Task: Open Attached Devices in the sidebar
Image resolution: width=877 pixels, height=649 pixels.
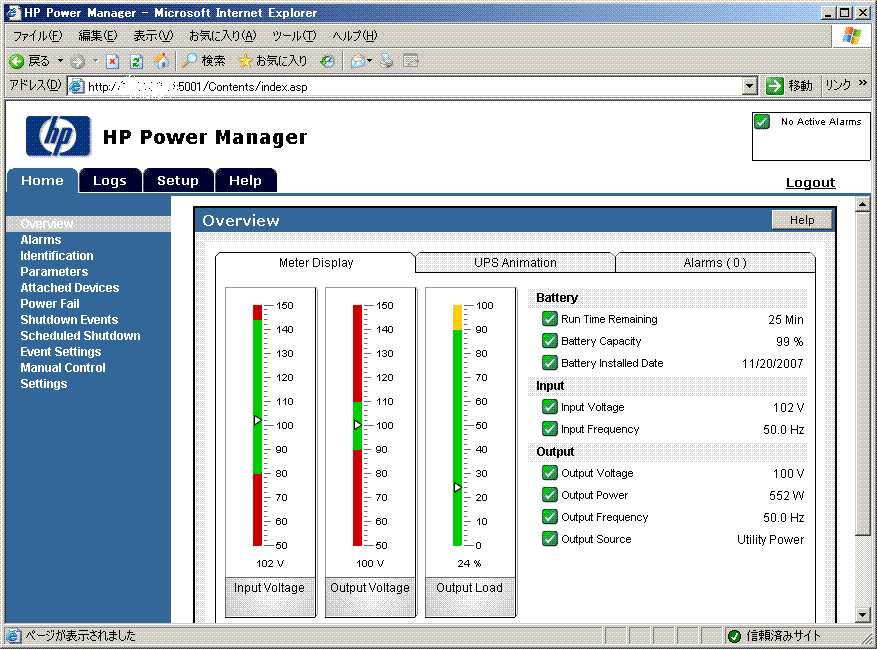Action: pyautogui.click(x=70, y=288)
